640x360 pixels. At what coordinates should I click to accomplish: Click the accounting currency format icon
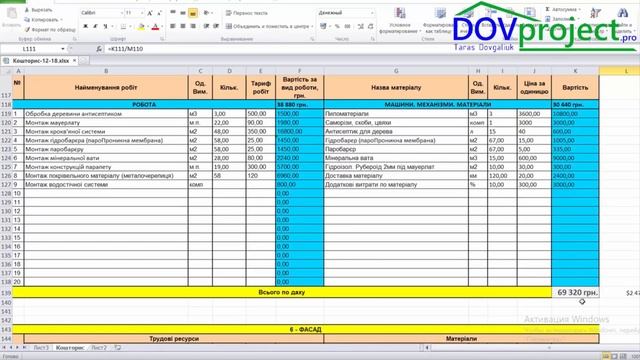coord(323,26)
